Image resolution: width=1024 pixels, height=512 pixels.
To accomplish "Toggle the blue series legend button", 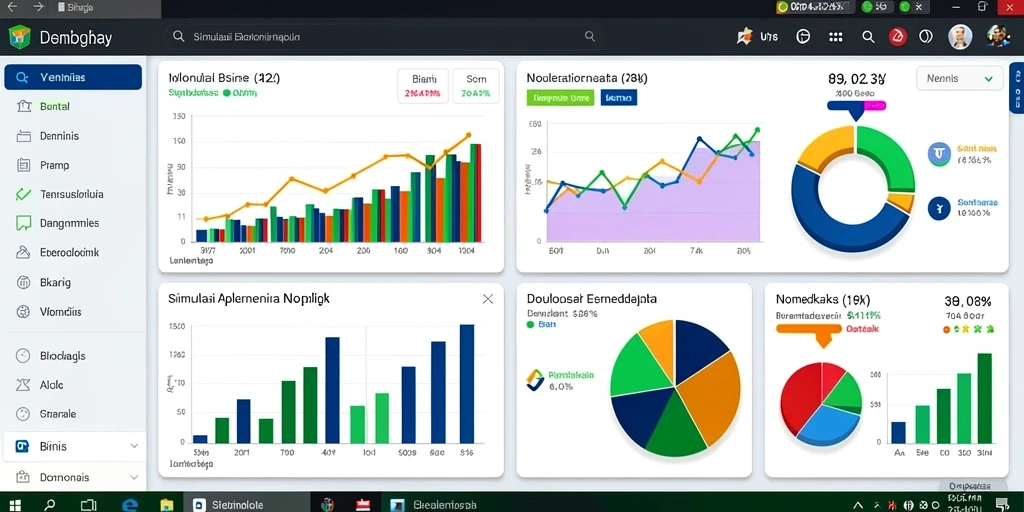I will [618, 98].
